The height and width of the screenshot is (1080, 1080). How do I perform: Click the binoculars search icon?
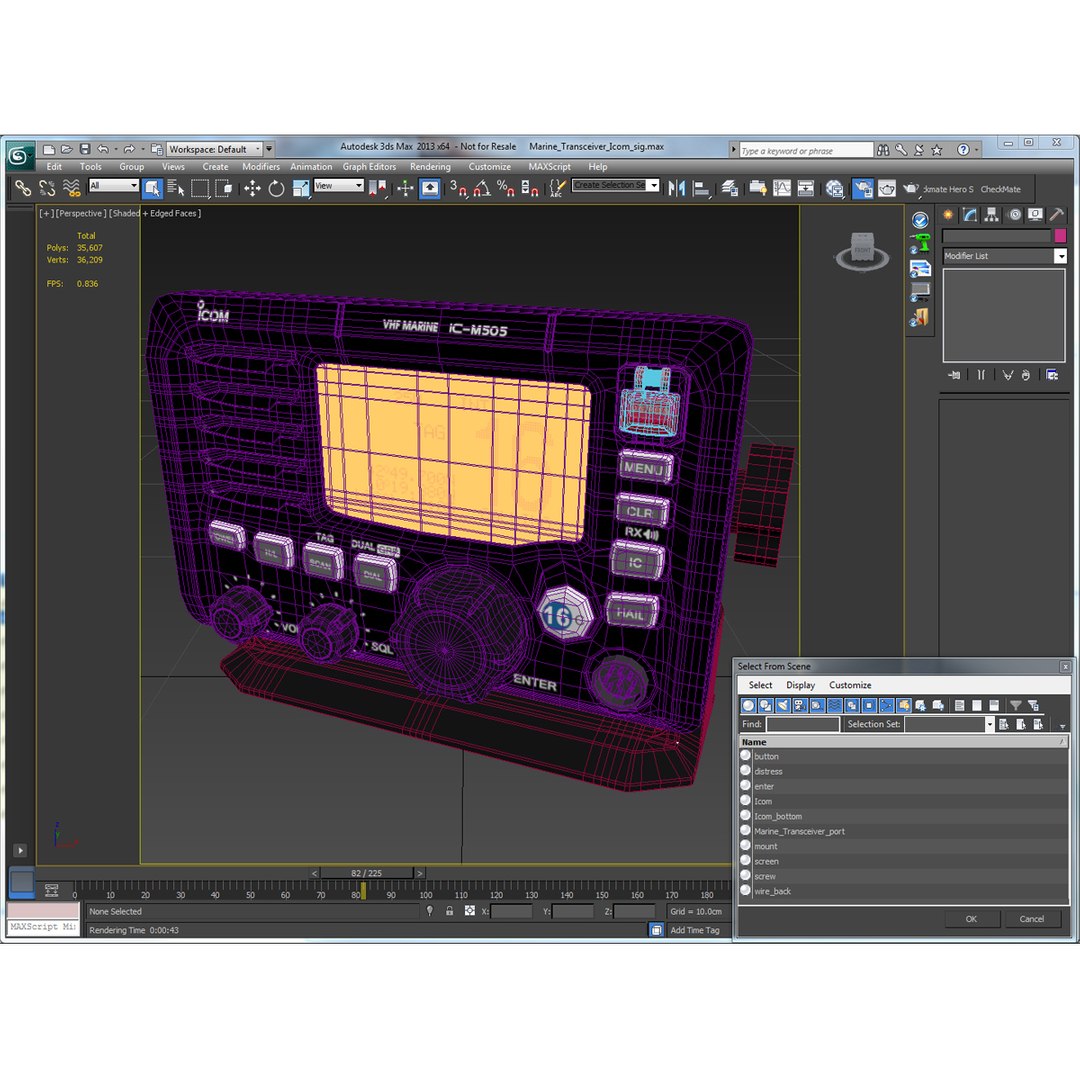[x=883, y=150]
